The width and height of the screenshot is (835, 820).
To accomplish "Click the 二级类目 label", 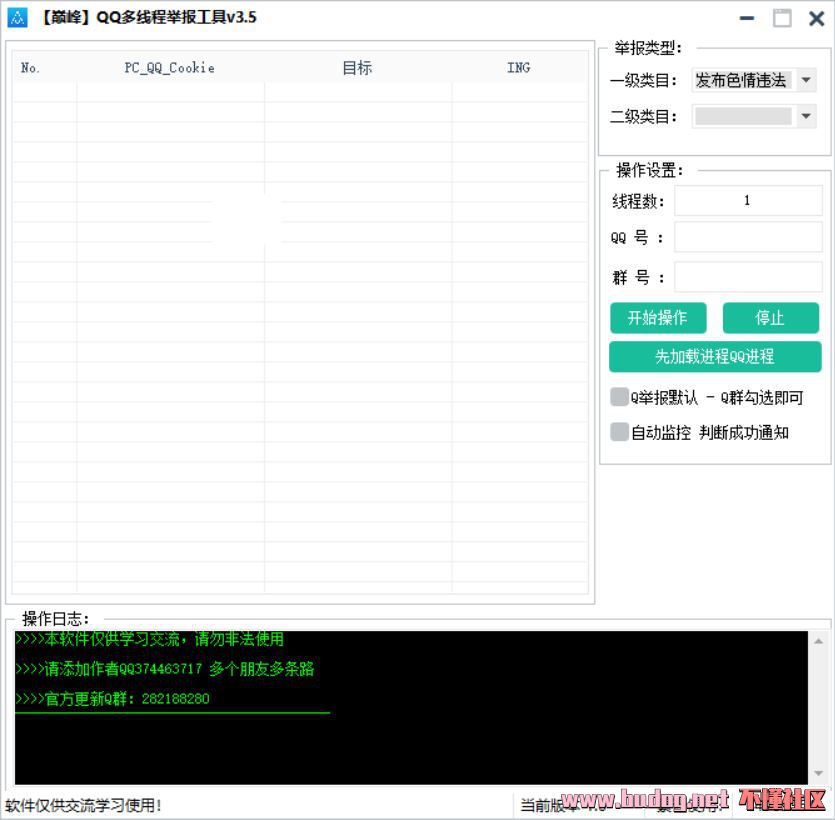I will click(644, 116).
